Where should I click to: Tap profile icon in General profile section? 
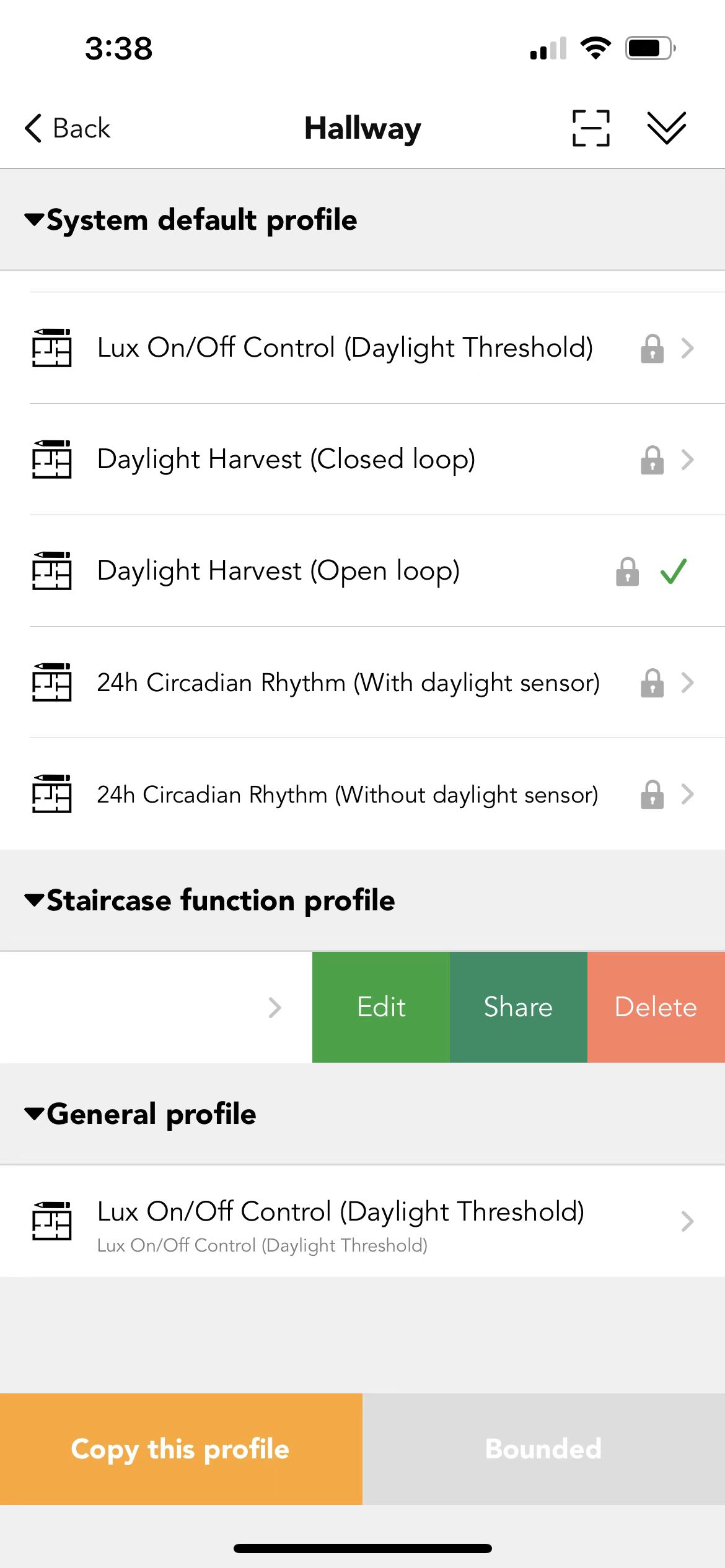click(x=52, y=1221)
